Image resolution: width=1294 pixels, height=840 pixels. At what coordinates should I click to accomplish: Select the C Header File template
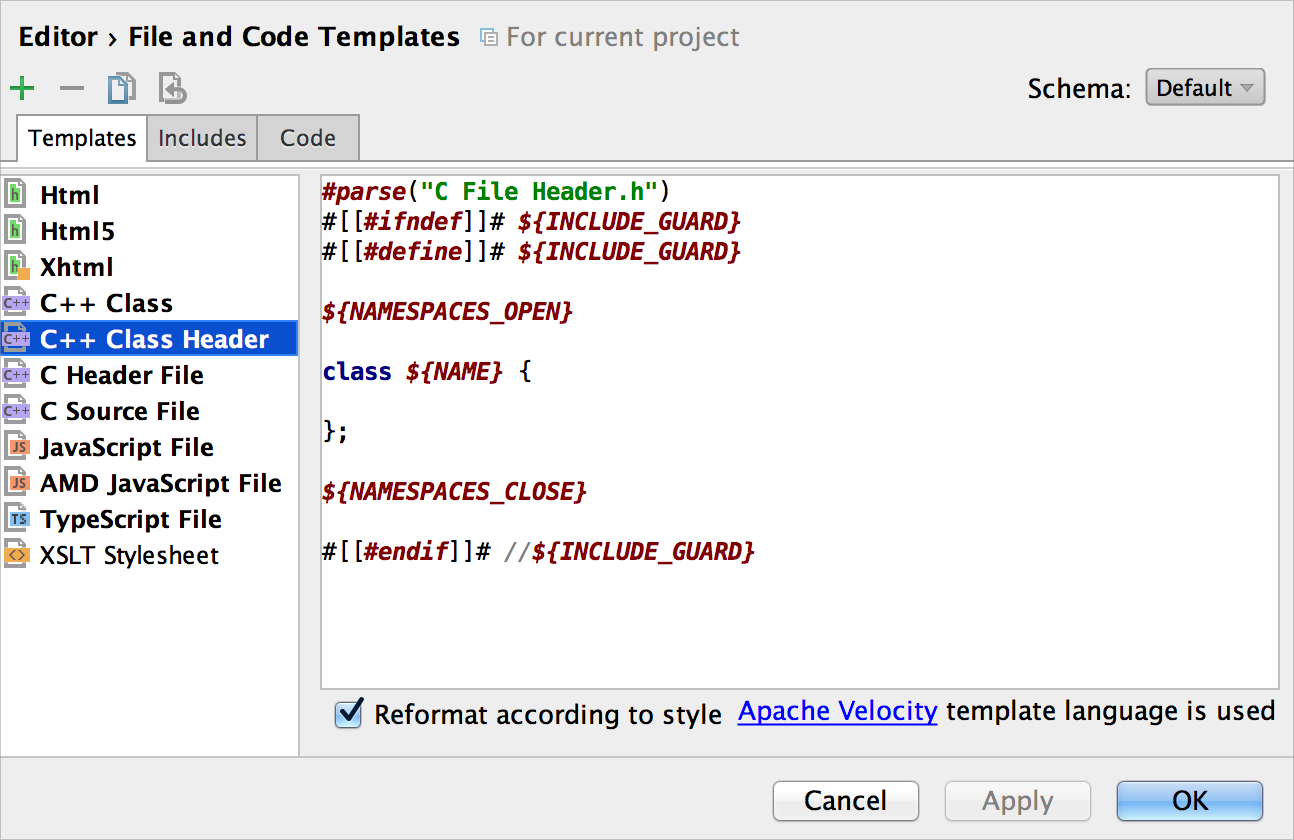click(x=120, y=374)
